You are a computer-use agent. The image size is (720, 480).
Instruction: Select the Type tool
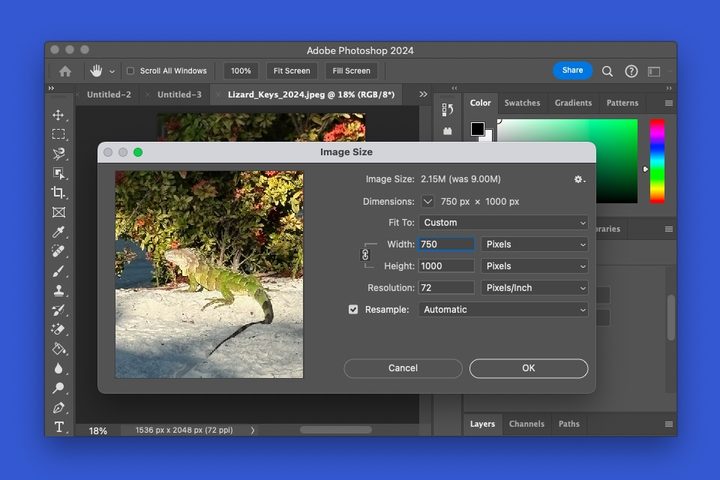click(x=59, y=427)
